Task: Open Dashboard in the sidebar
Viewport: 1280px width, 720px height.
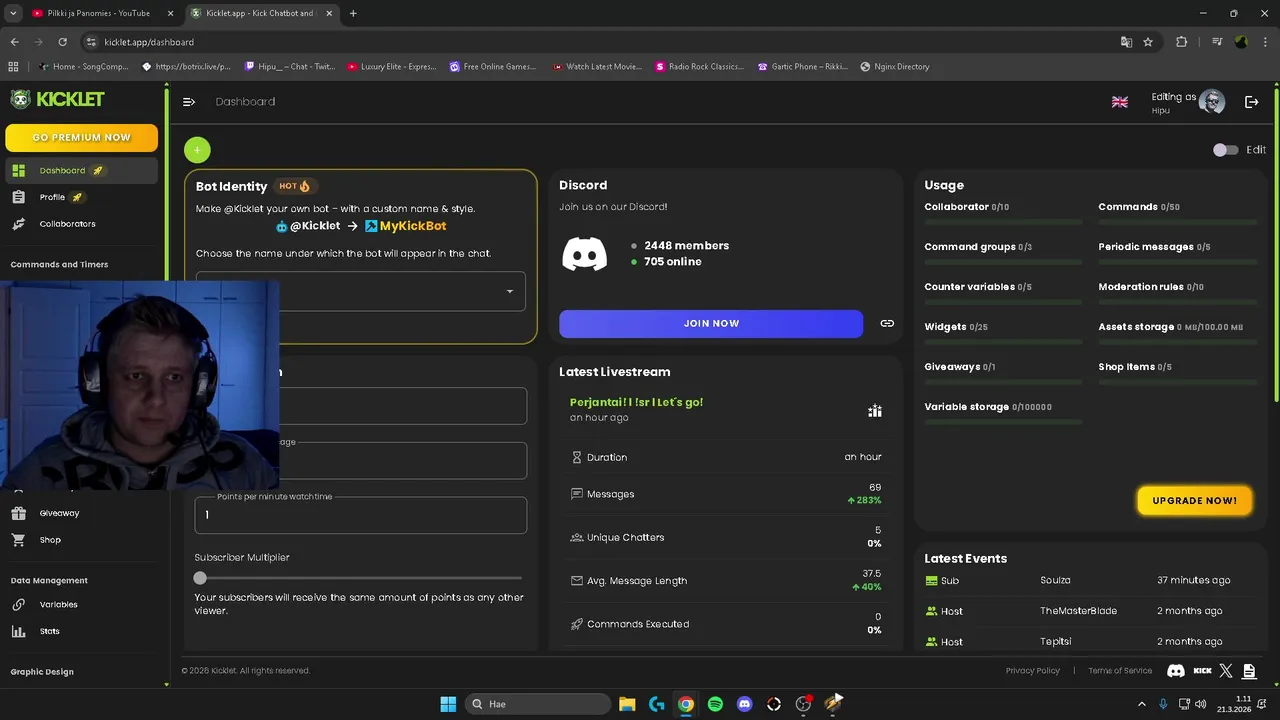Action: coord(81,170)
